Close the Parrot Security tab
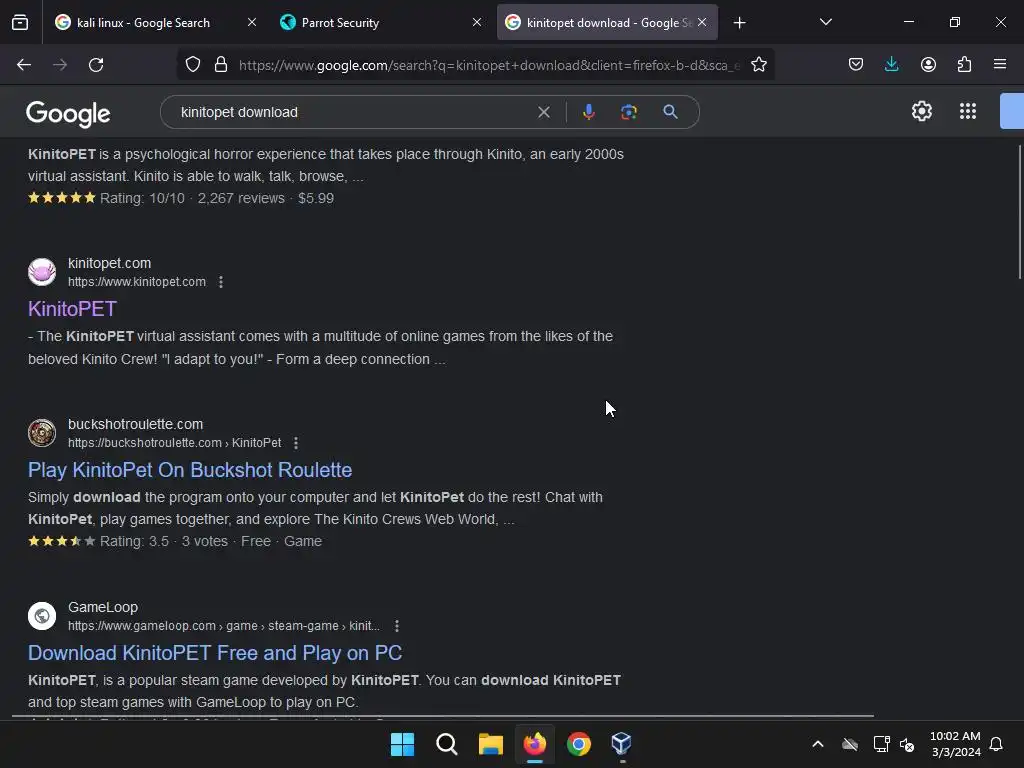The height and width of the screenshot is (768, 1024). [477, 23]
